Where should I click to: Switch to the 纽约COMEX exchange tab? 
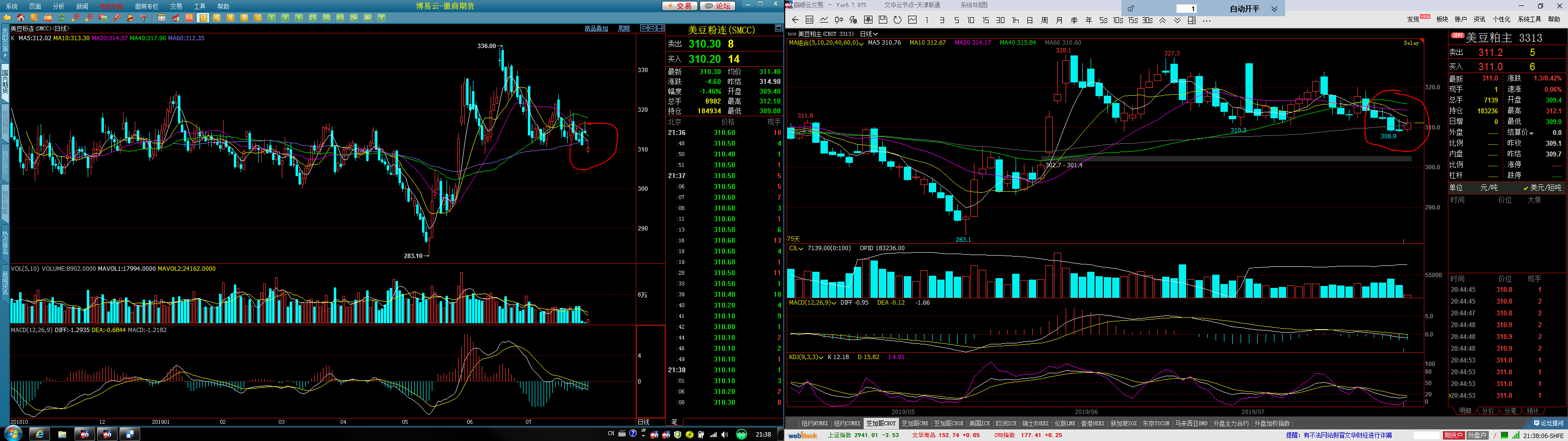[847, 423]
